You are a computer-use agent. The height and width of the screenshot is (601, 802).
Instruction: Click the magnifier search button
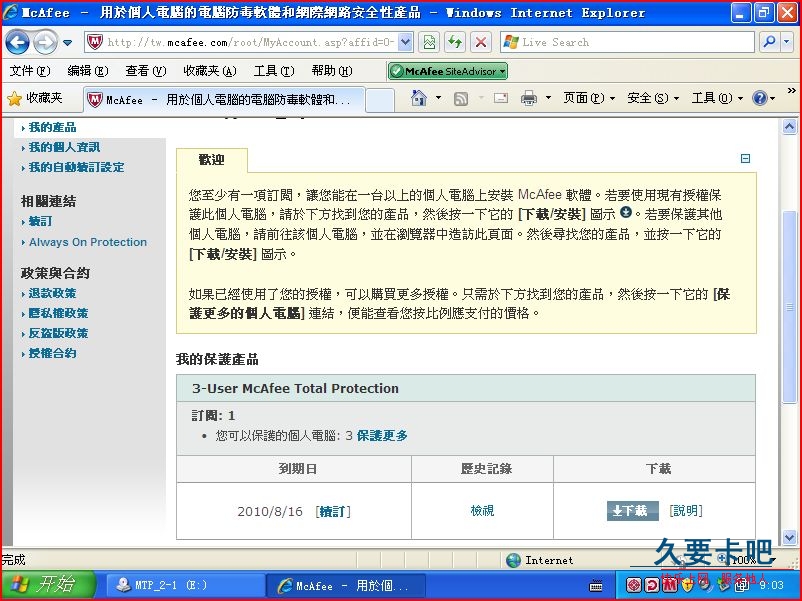769,42
